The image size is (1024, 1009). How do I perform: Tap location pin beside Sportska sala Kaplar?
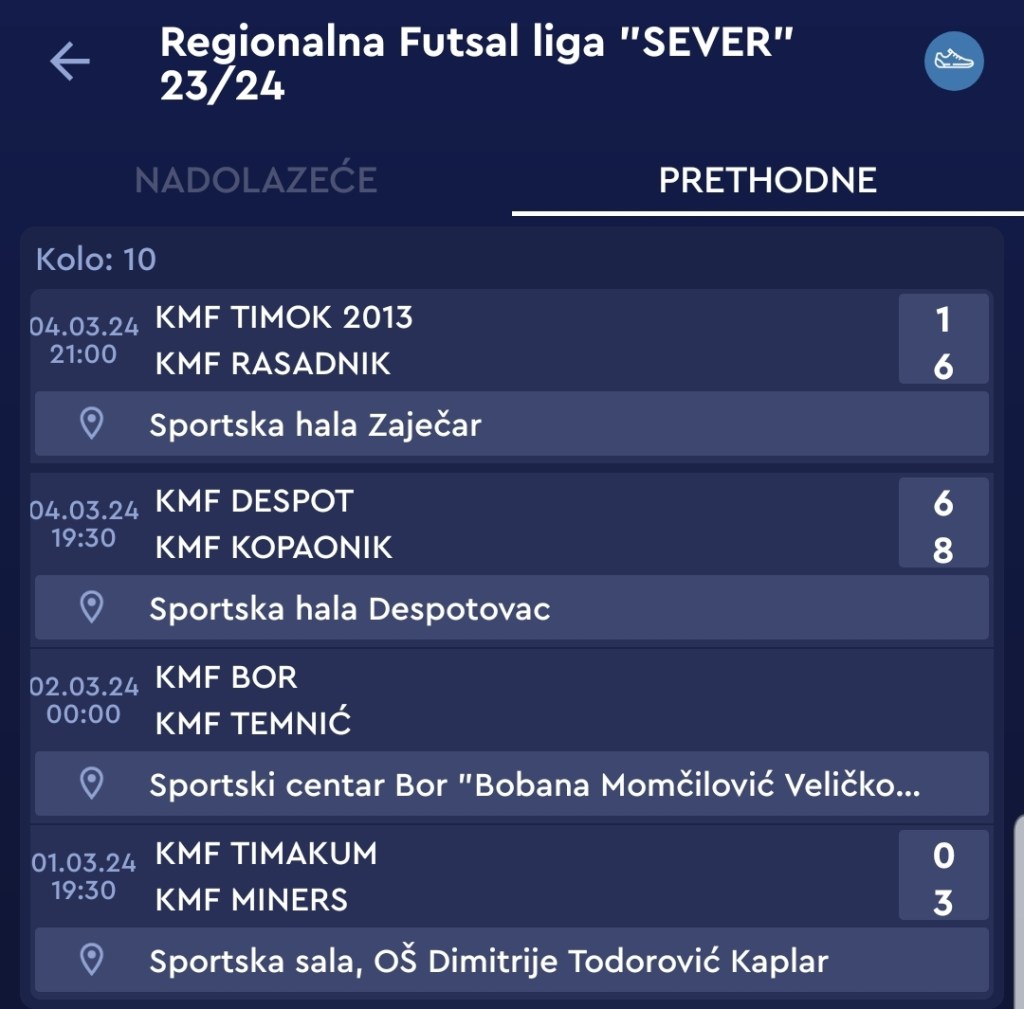92,960
